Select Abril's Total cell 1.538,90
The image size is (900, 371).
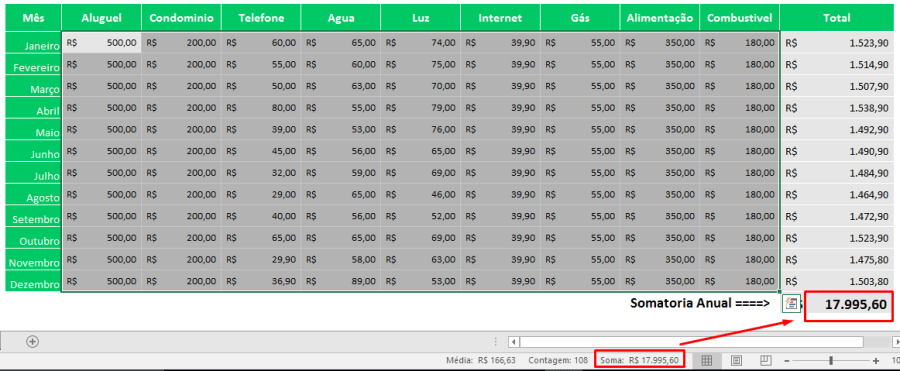coord(837,108)
